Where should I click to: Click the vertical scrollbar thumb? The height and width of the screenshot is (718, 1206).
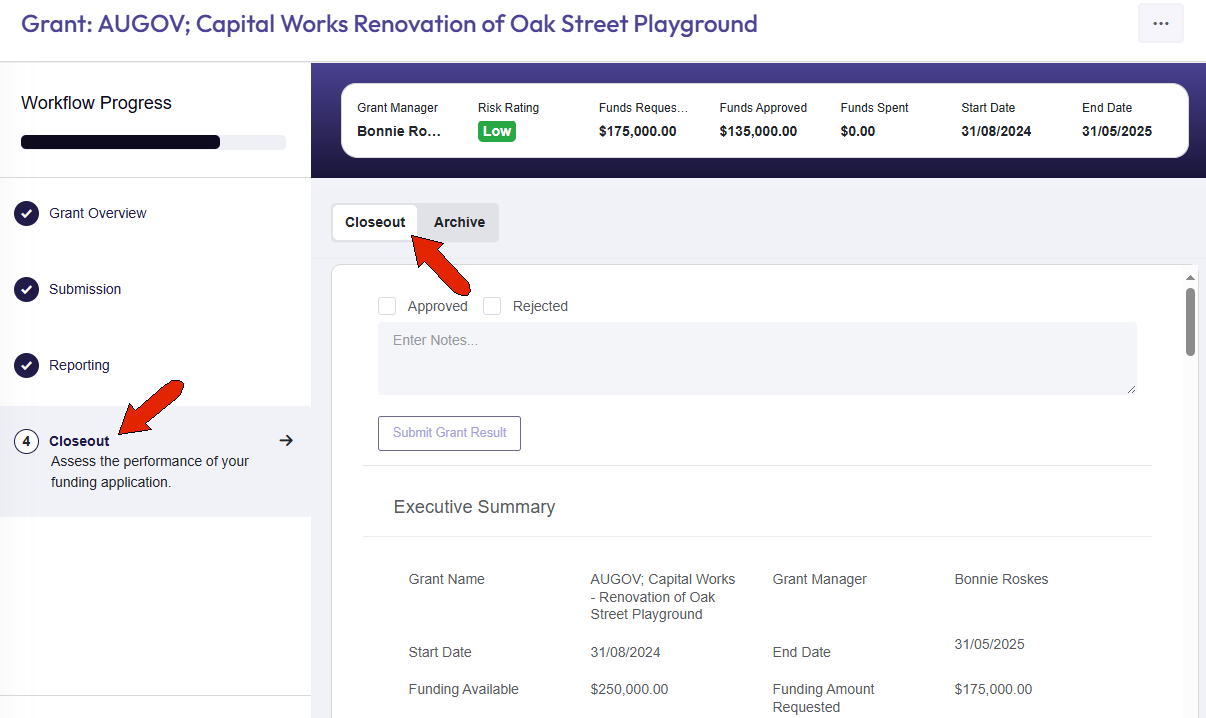[1190, 322]
